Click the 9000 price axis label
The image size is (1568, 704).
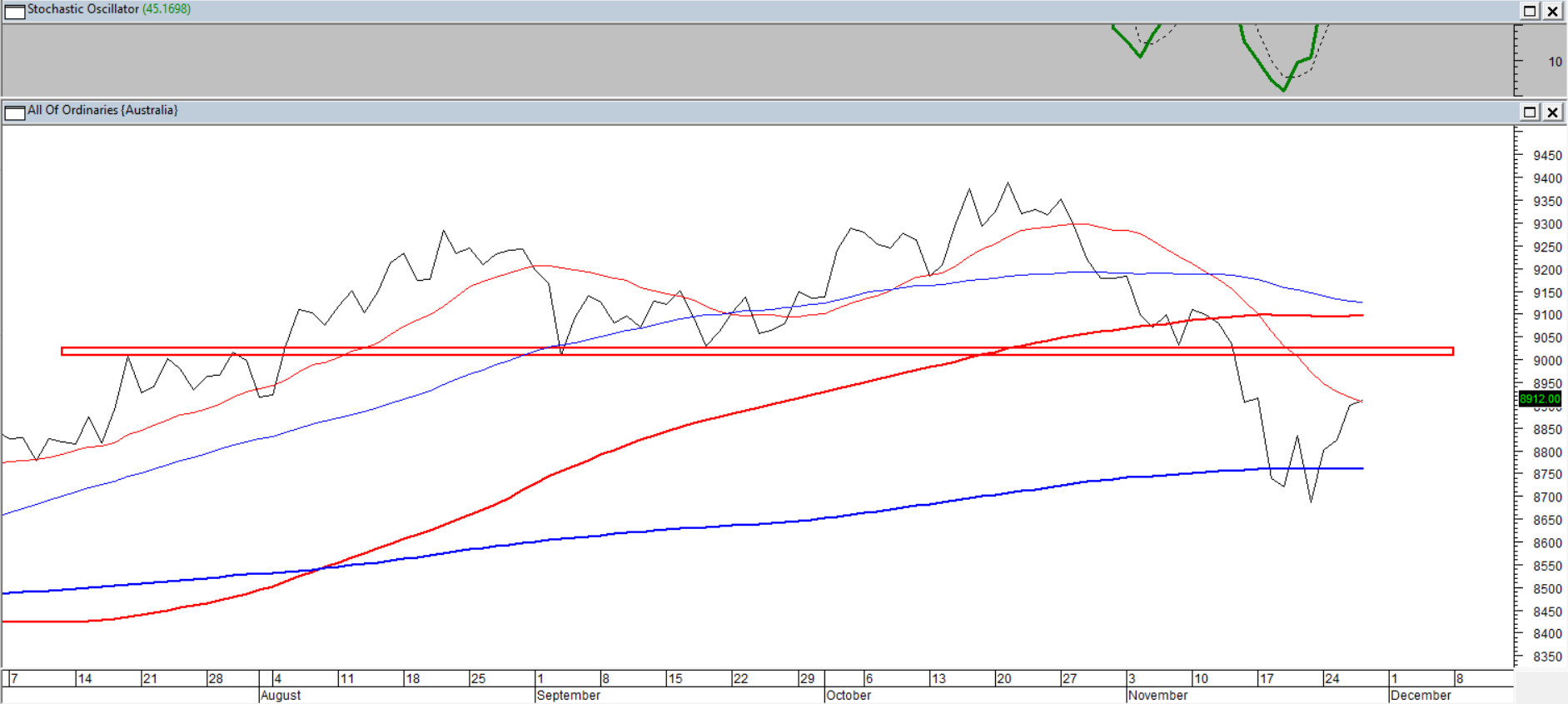[x=1547, y=361]
